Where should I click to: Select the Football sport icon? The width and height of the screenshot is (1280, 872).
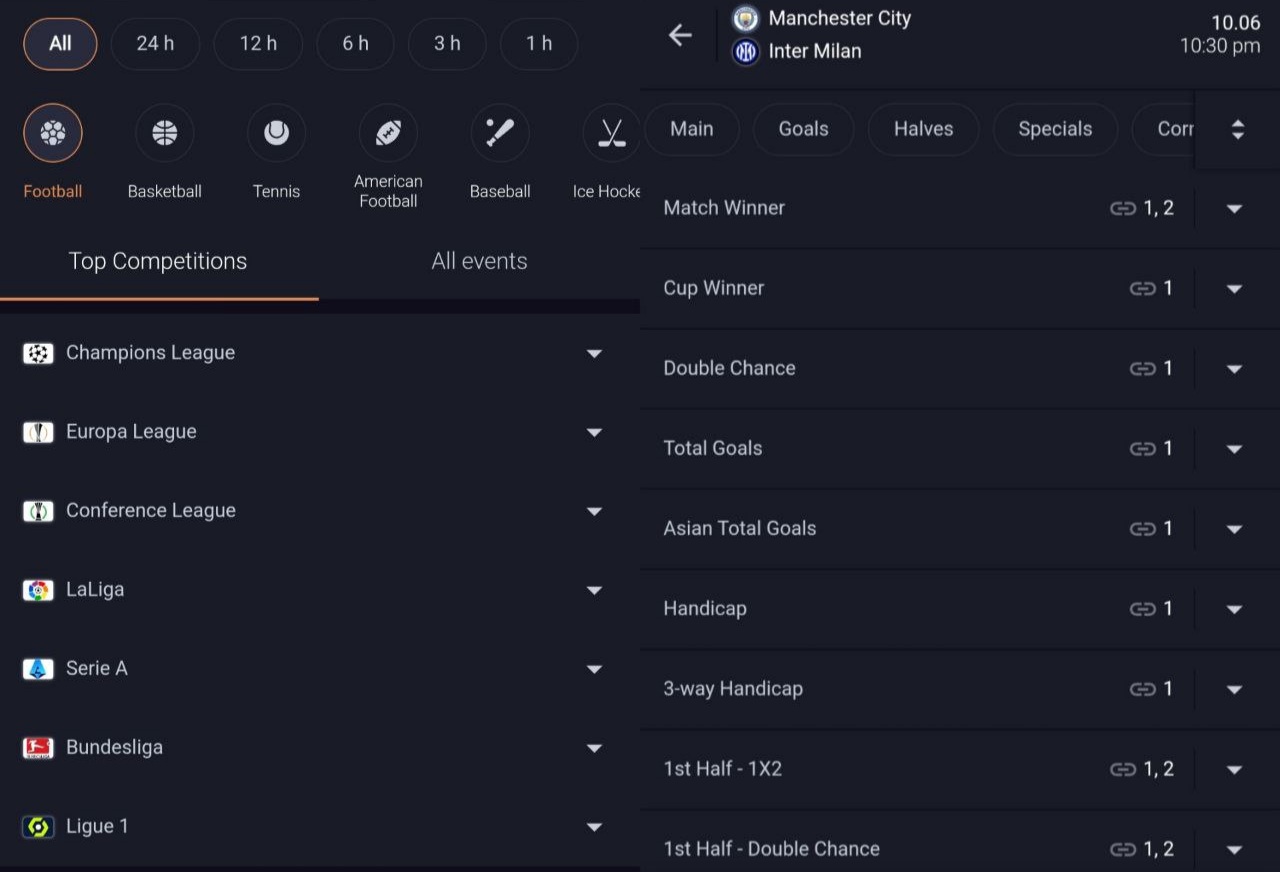pyautogui.click(x=53, y=133)
